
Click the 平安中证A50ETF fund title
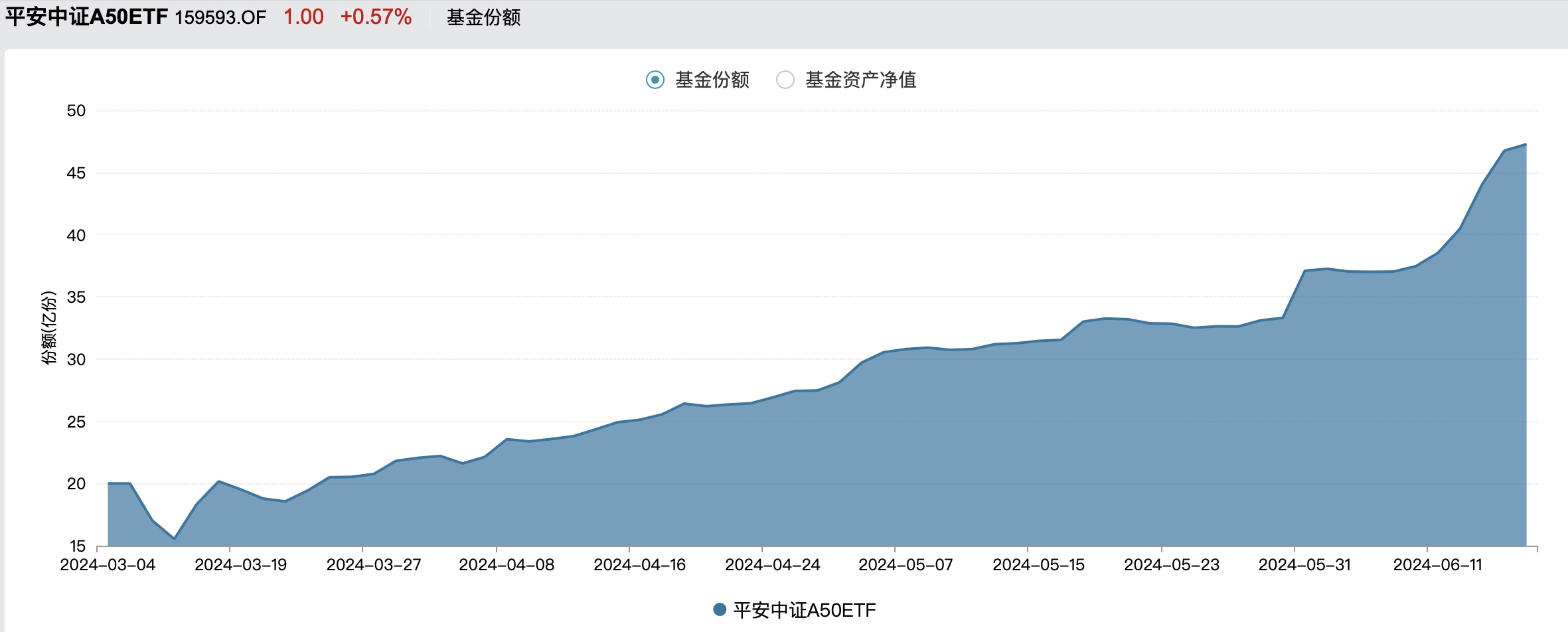87,17
